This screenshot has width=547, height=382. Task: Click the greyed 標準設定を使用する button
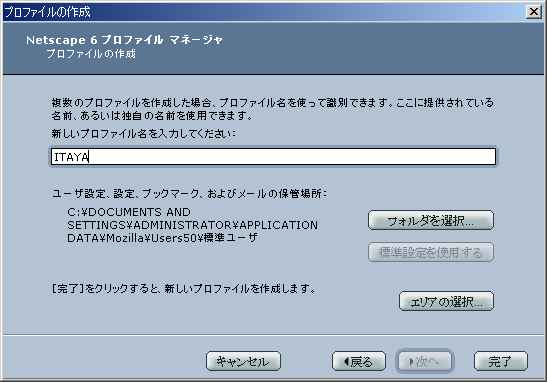(431, 252)
